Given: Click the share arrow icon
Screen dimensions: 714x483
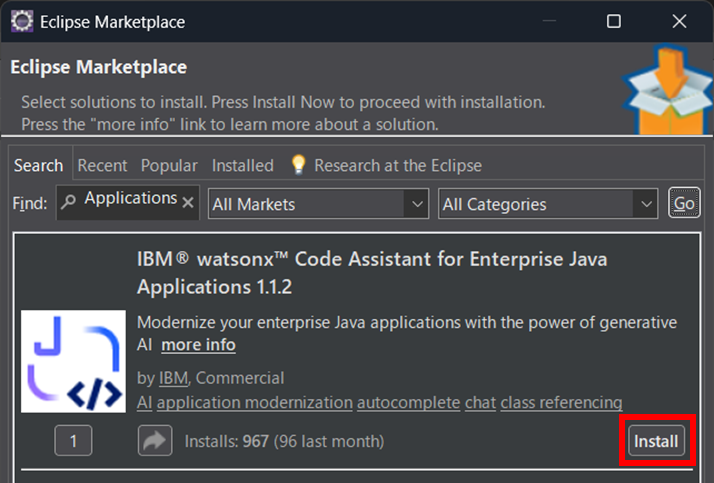Looking at the screenshot, I should point(155,441).
